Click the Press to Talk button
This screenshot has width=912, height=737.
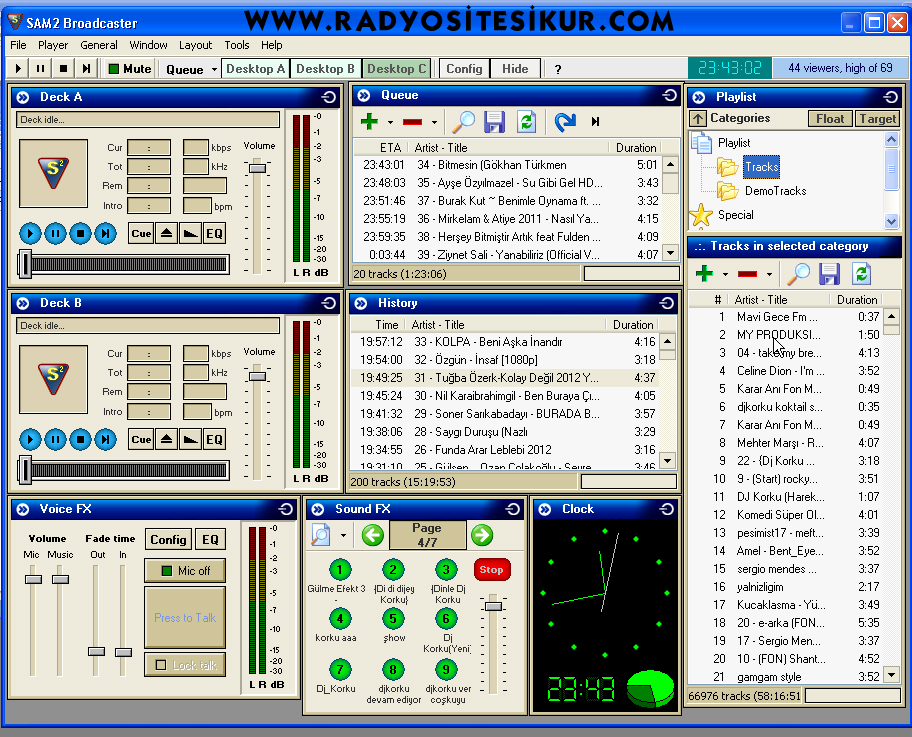click(185, 618)
